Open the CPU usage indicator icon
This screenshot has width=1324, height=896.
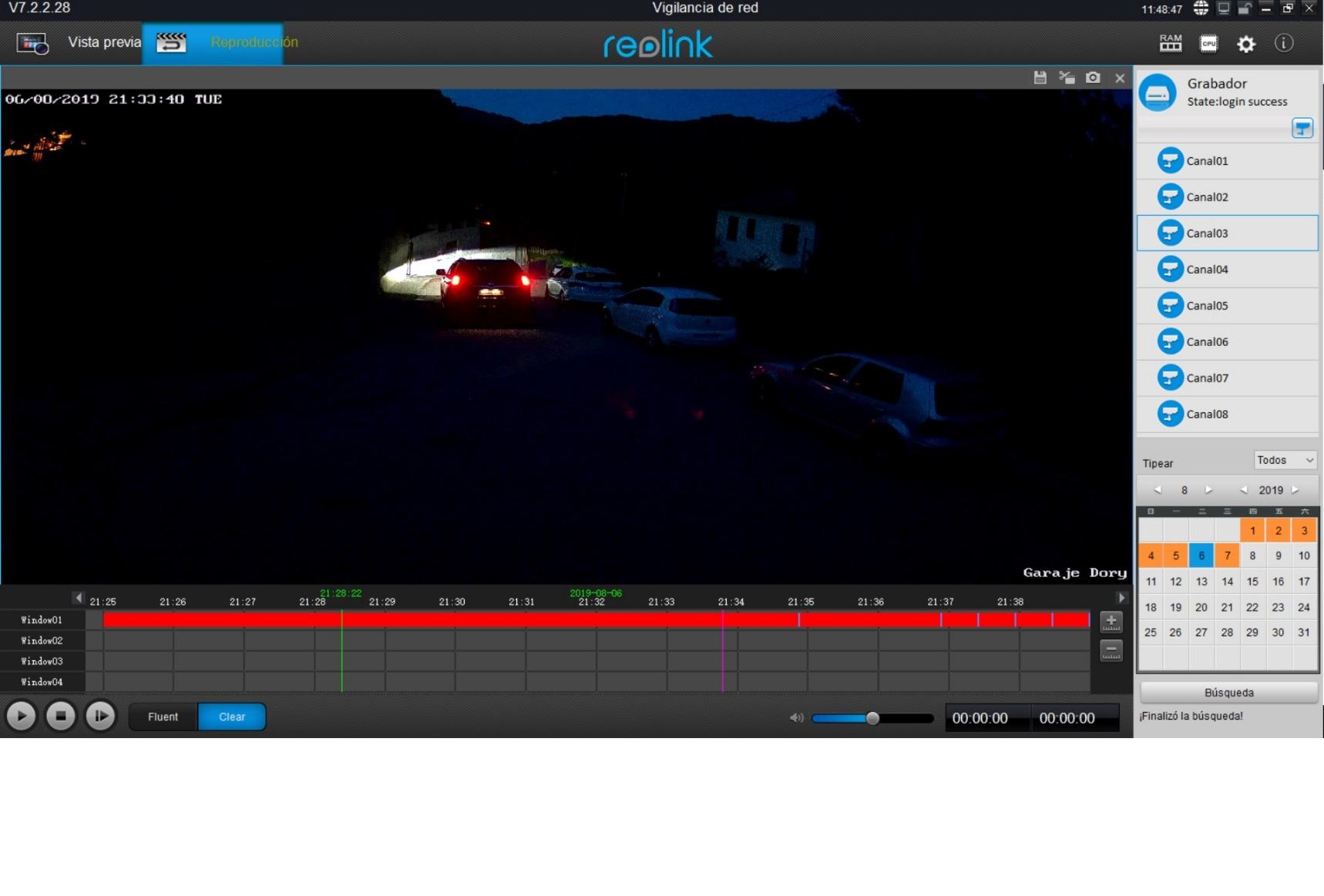click(1208, 44)
